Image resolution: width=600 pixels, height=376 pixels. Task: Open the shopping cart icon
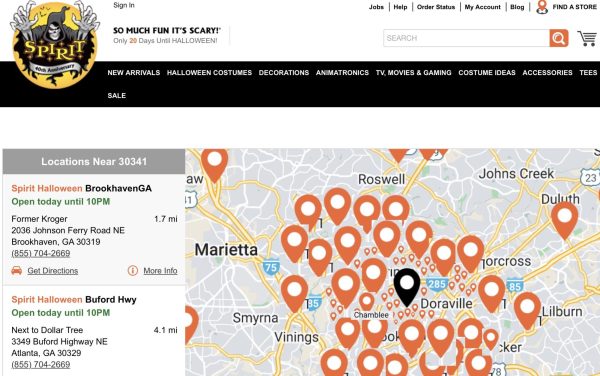(587, 38)
